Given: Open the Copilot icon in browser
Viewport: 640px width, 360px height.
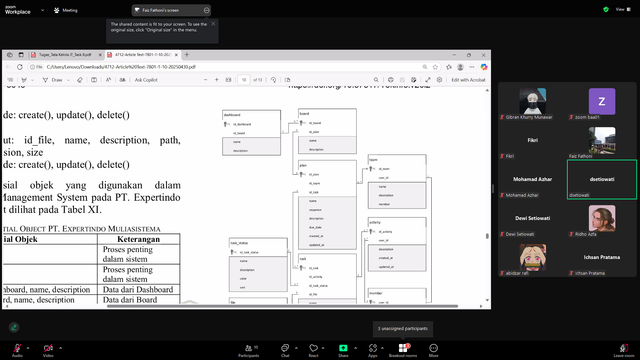Looking at the screenshot, I should tap(484, 67).
